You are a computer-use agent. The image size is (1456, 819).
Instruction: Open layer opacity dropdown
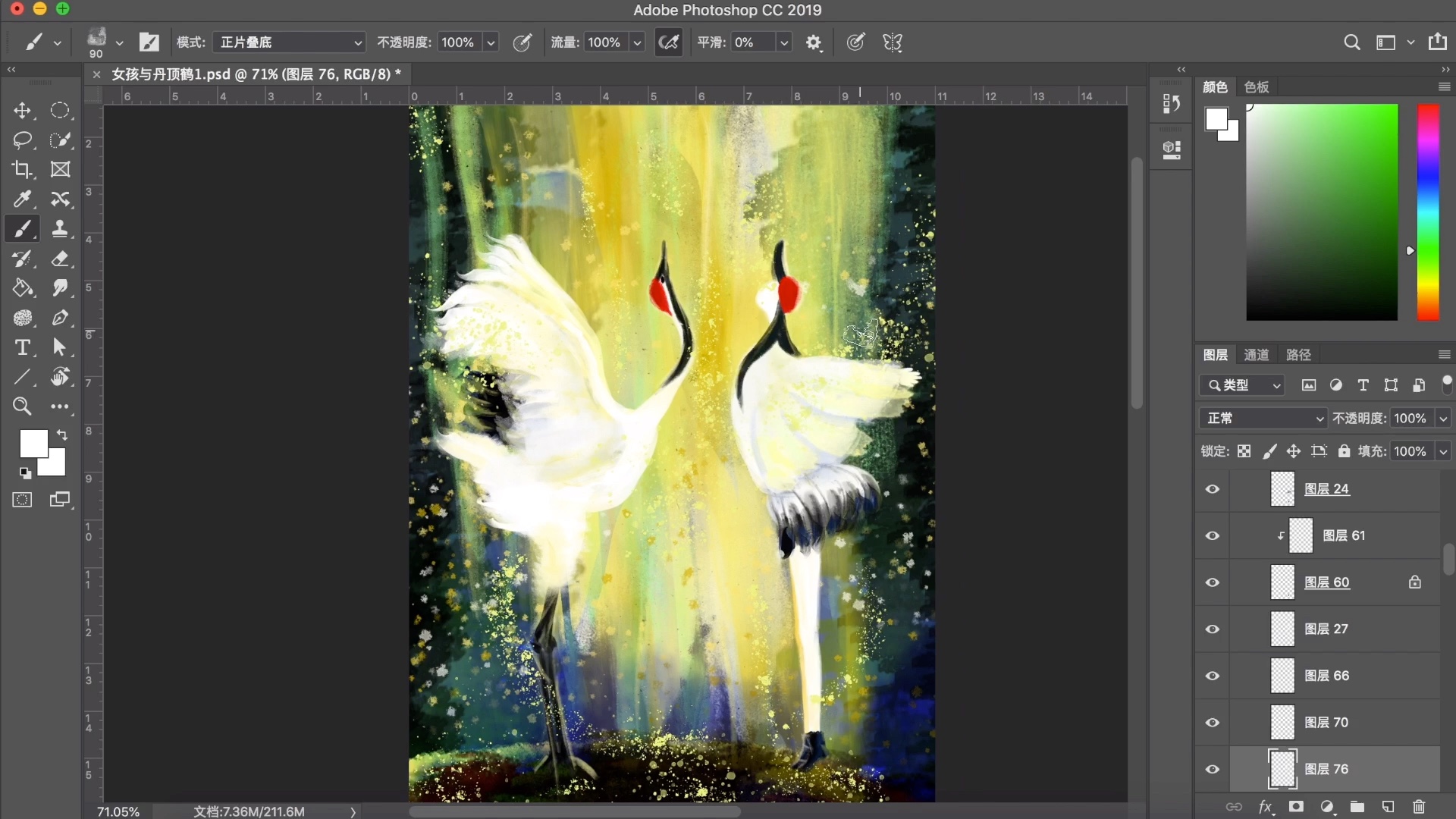(x=1443, y=419)
